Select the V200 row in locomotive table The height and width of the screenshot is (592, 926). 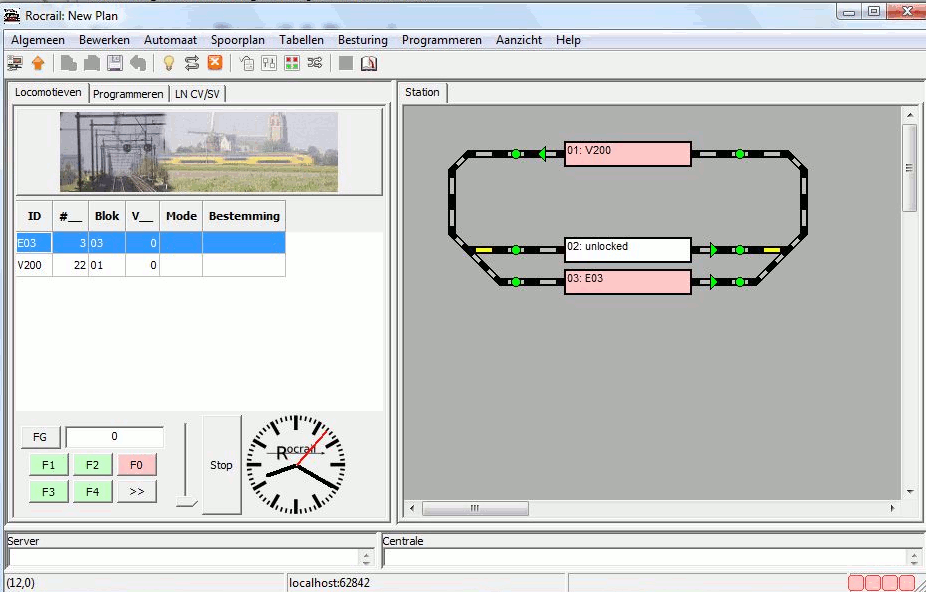[150, 265]
